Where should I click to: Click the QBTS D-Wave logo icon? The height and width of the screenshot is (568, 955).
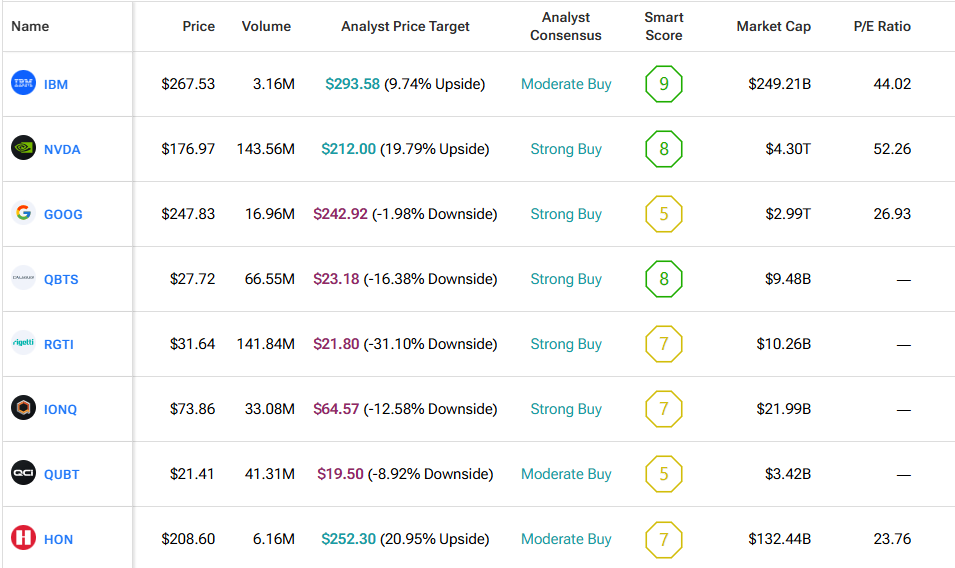[x=23, y=278]
